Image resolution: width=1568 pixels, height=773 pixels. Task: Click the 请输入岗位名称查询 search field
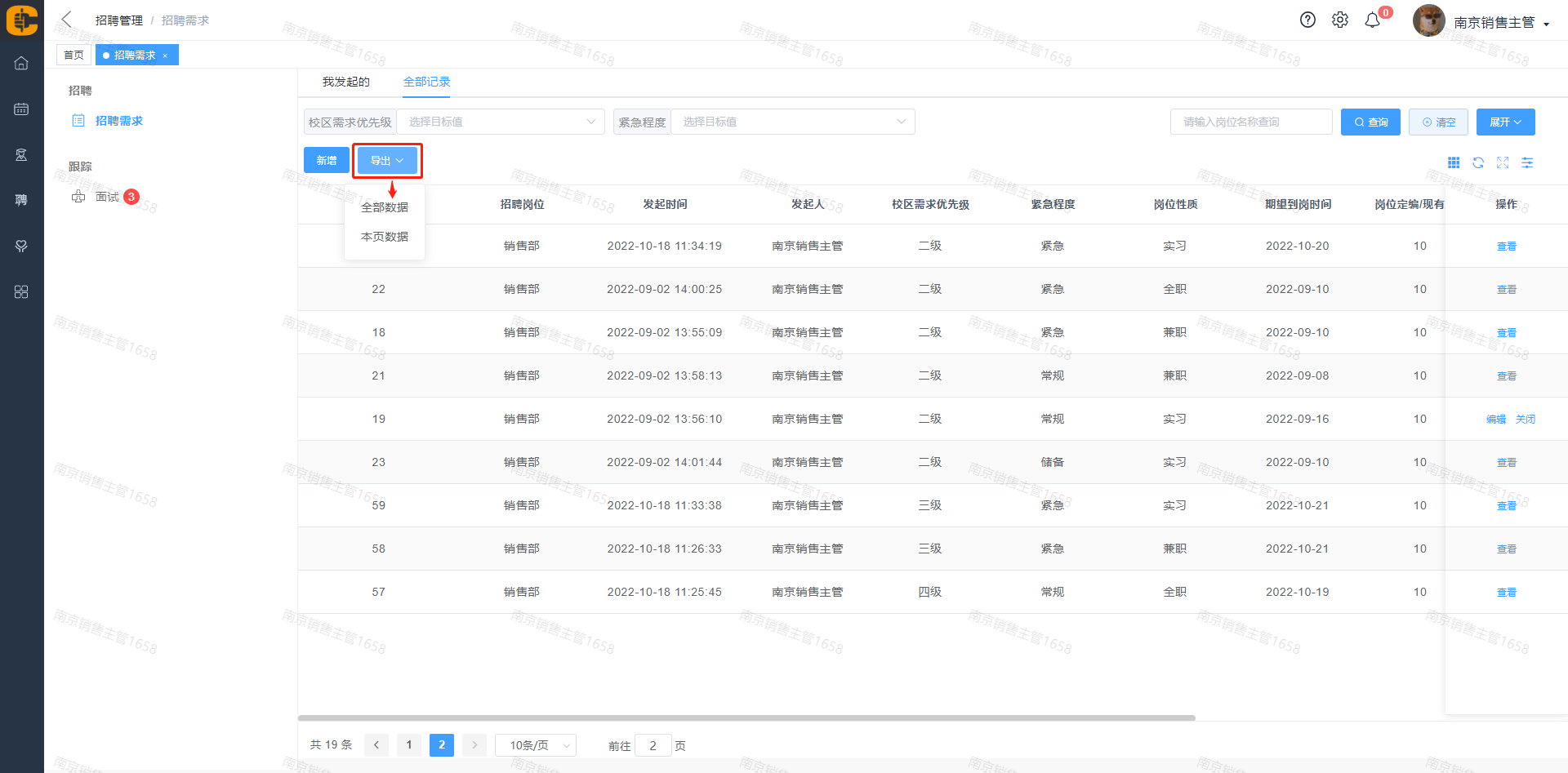tap(1250, 122)
